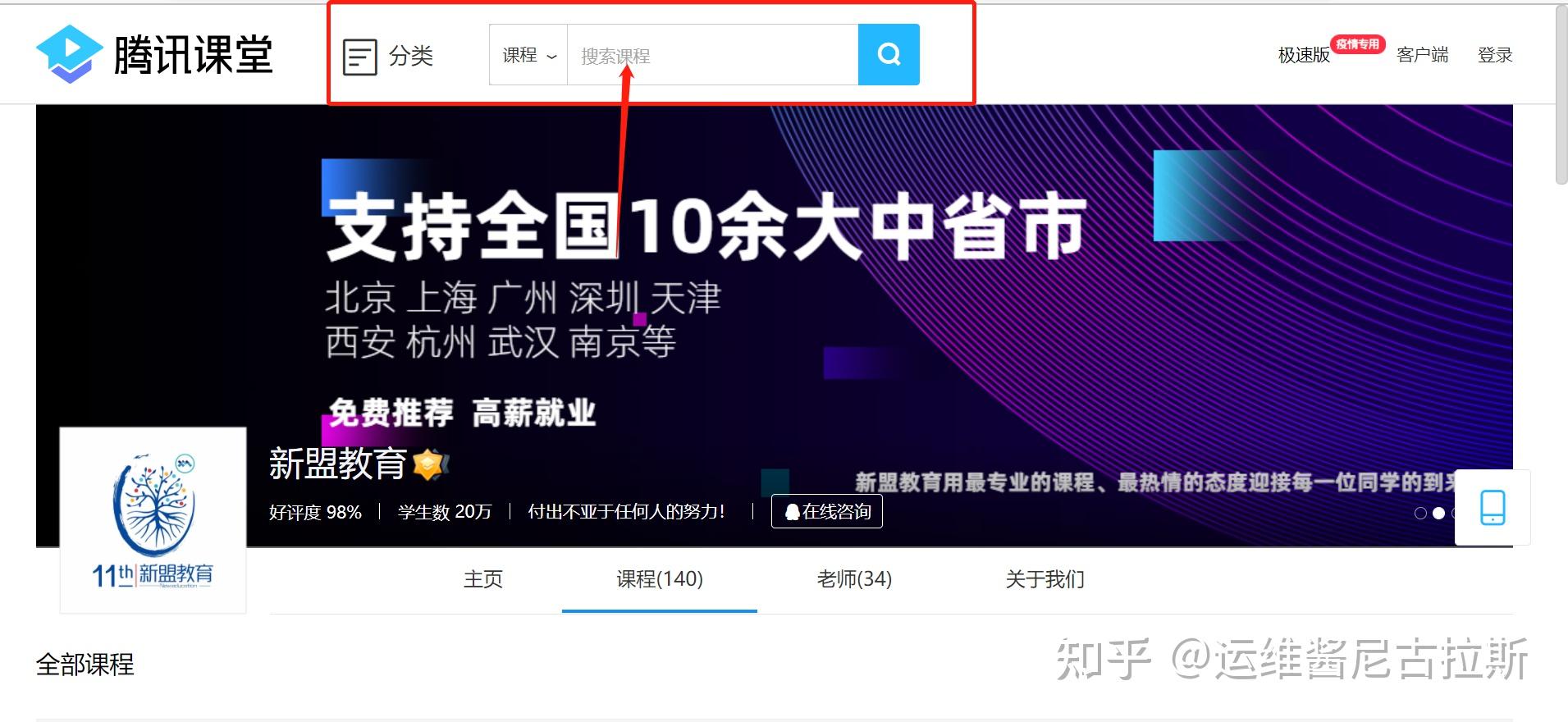The width and height of the screenshot is (1568, 722).
Task: Click the 疫情专用 red badge
Action: [1358, 44]
